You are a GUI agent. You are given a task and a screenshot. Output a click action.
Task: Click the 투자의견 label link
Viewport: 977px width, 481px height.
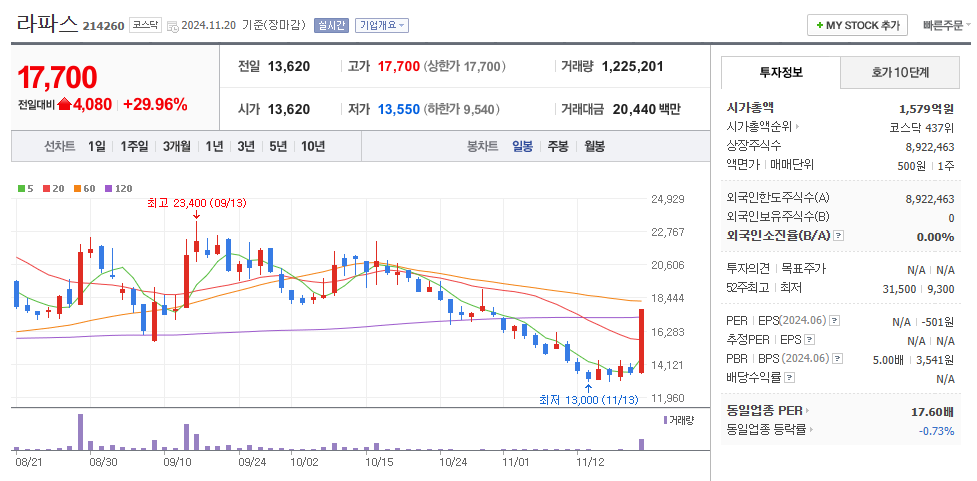coord(748,269)
